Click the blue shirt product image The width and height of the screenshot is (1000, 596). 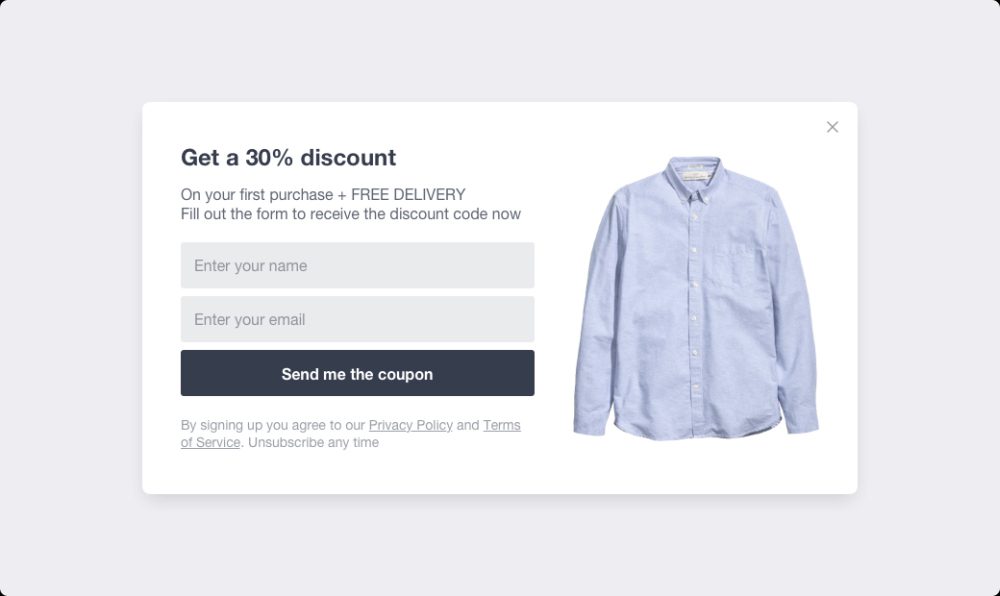(x=695, y=300)
